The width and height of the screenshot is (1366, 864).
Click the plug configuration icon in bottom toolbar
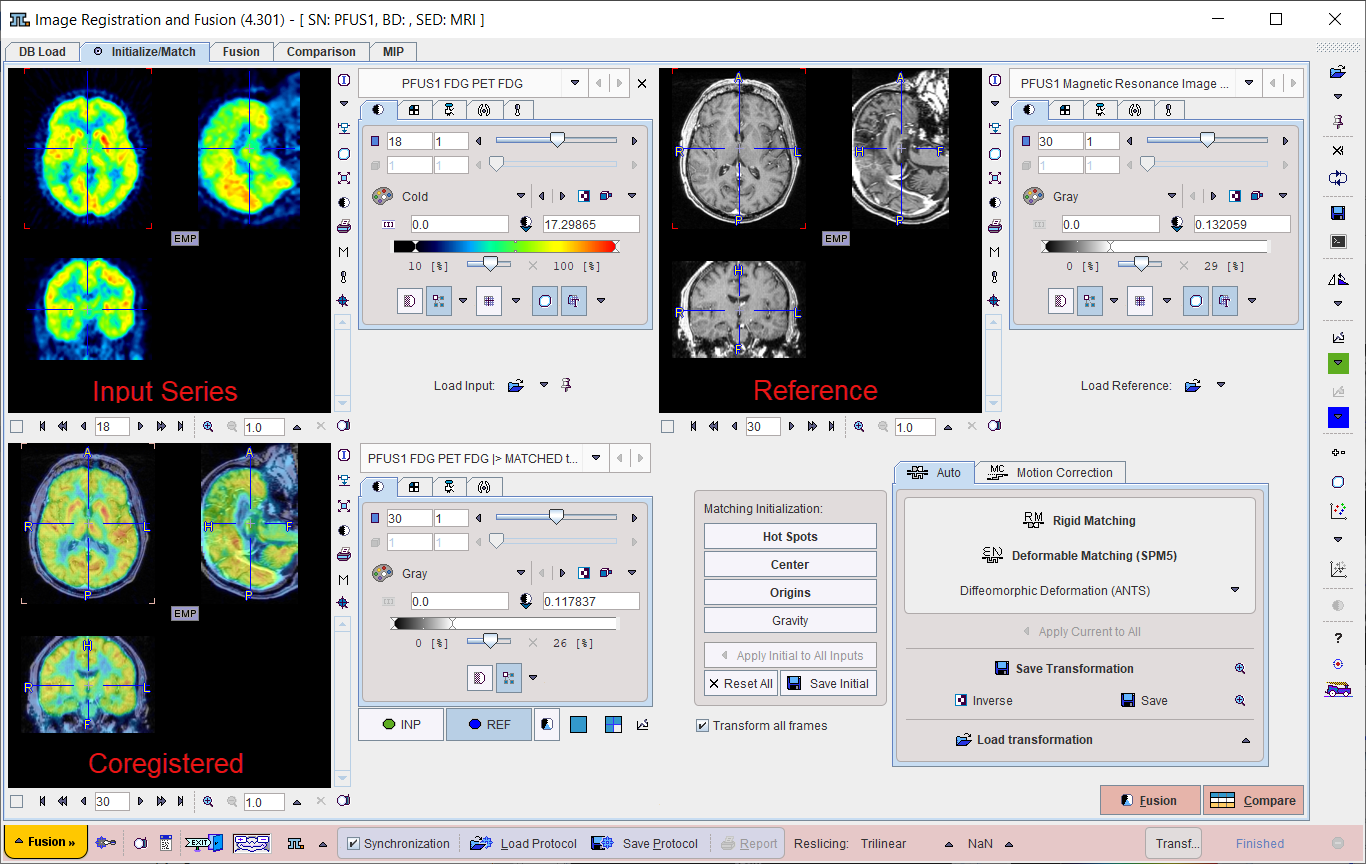[x=105, y=843]
